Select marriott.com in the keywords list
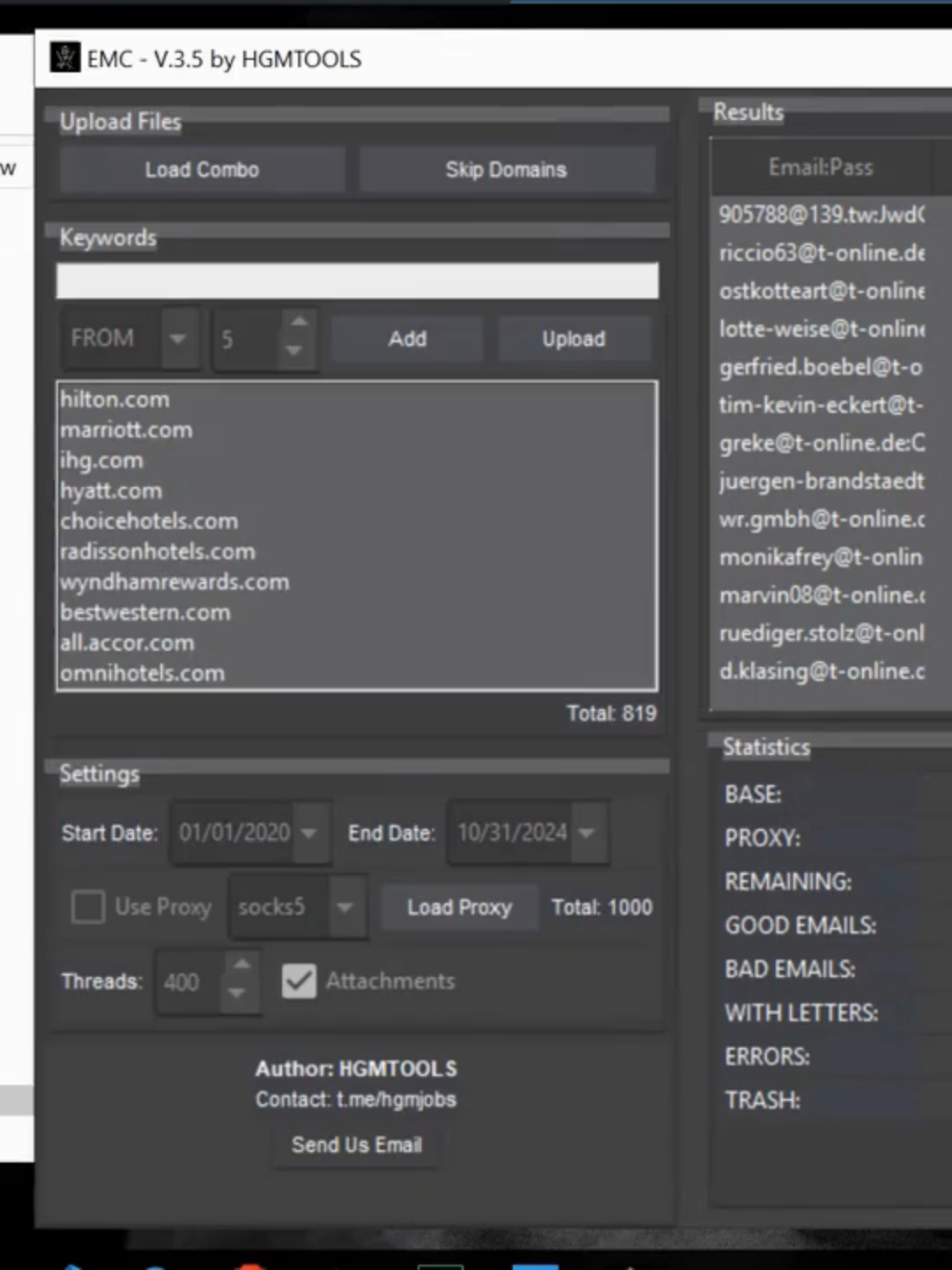 tap(126, 430)
